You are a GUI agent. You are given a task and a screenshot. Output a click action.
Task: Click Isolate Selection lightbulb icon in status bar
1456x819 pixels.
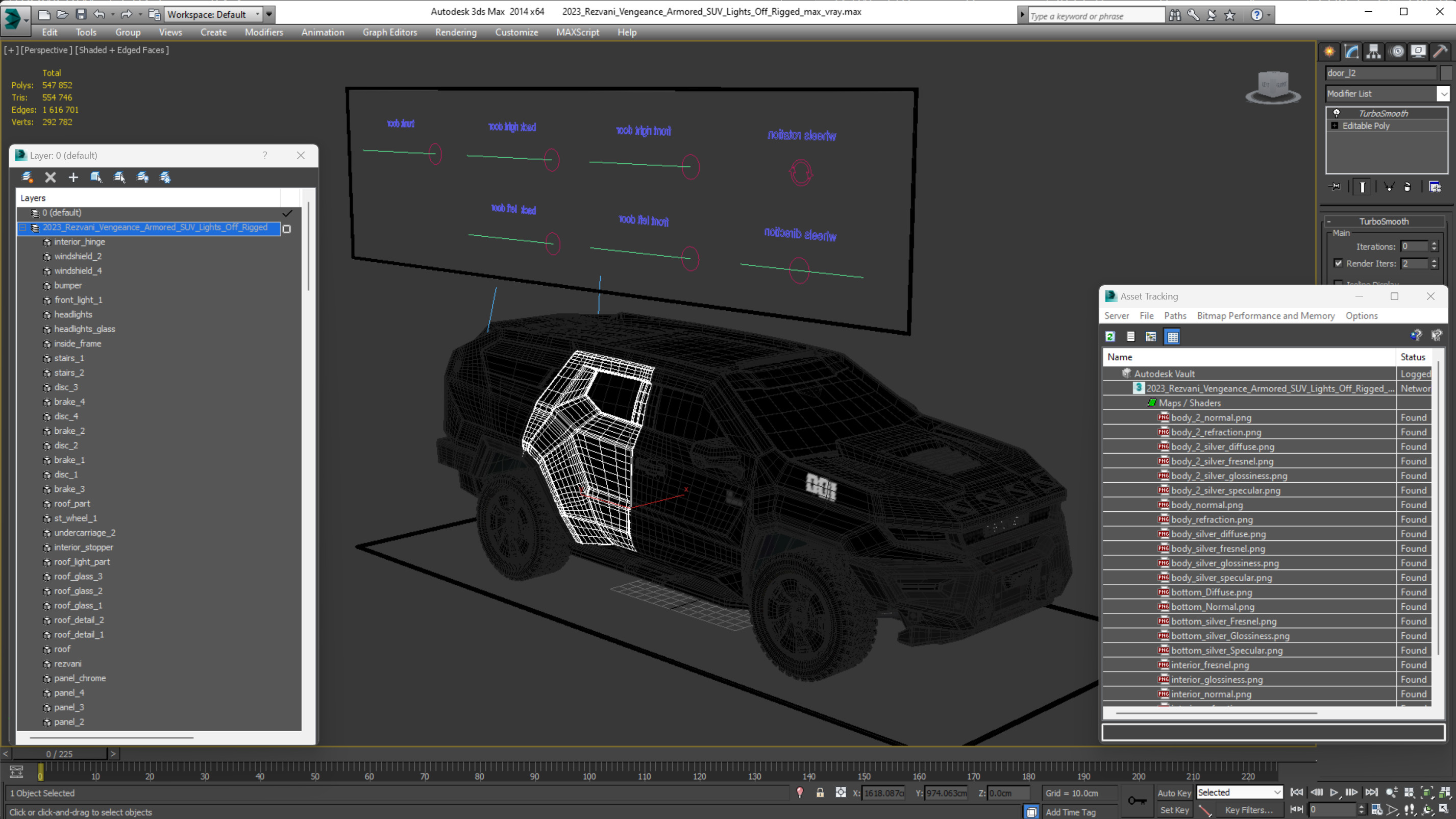tap(800, 793)
